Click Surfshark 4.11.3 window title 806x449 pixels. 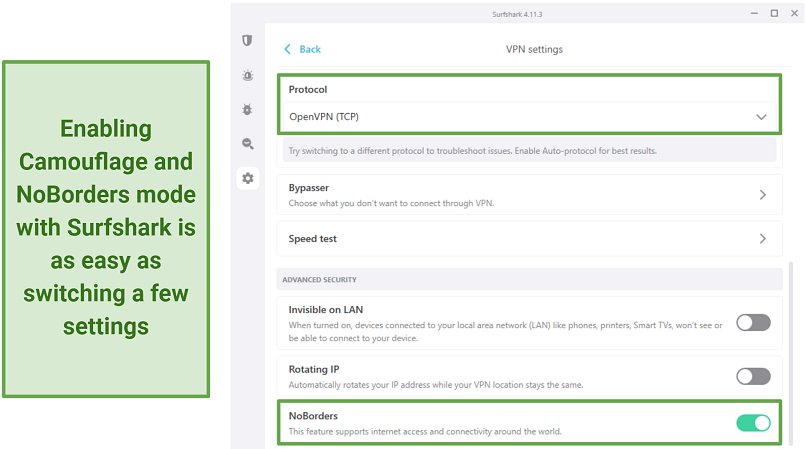click(517, 14)
